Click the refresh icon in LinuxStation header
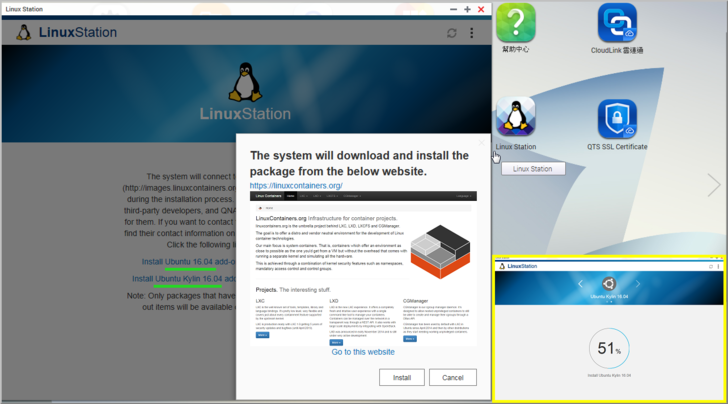The width and height of the screenshot is (728, 404). tap(452, 33)
